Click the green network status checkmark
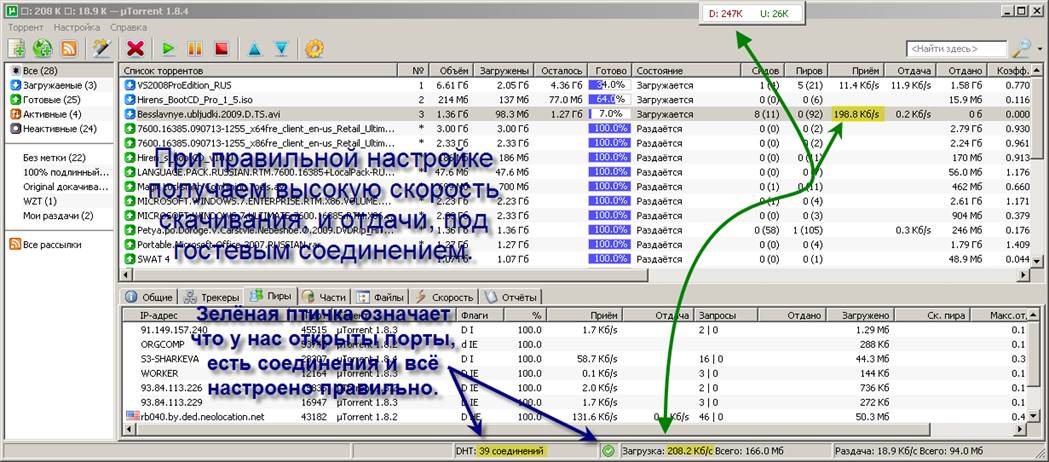 [x=608, y=451]
